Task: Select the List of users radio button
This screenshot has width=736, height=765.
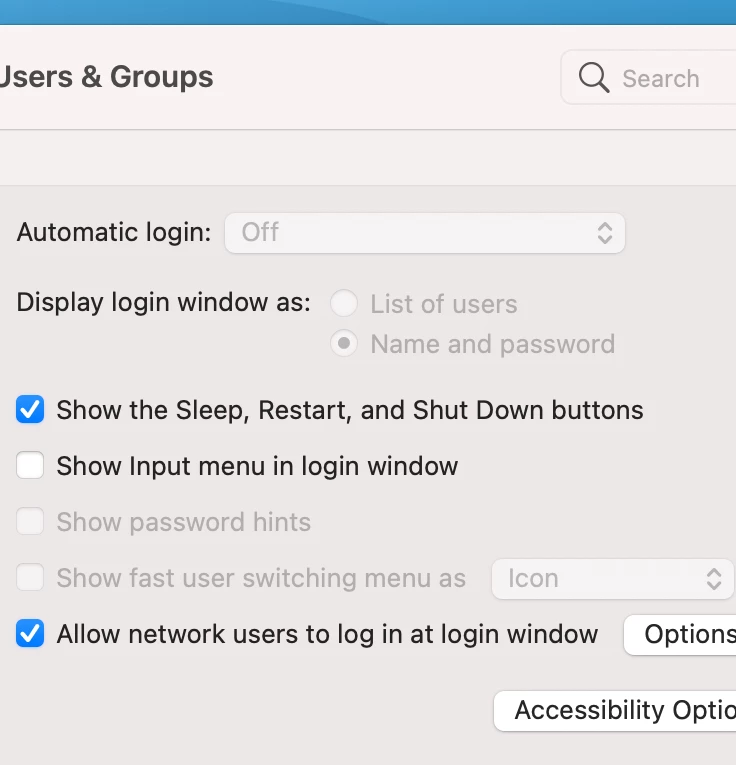Action: tap(344, 303)
